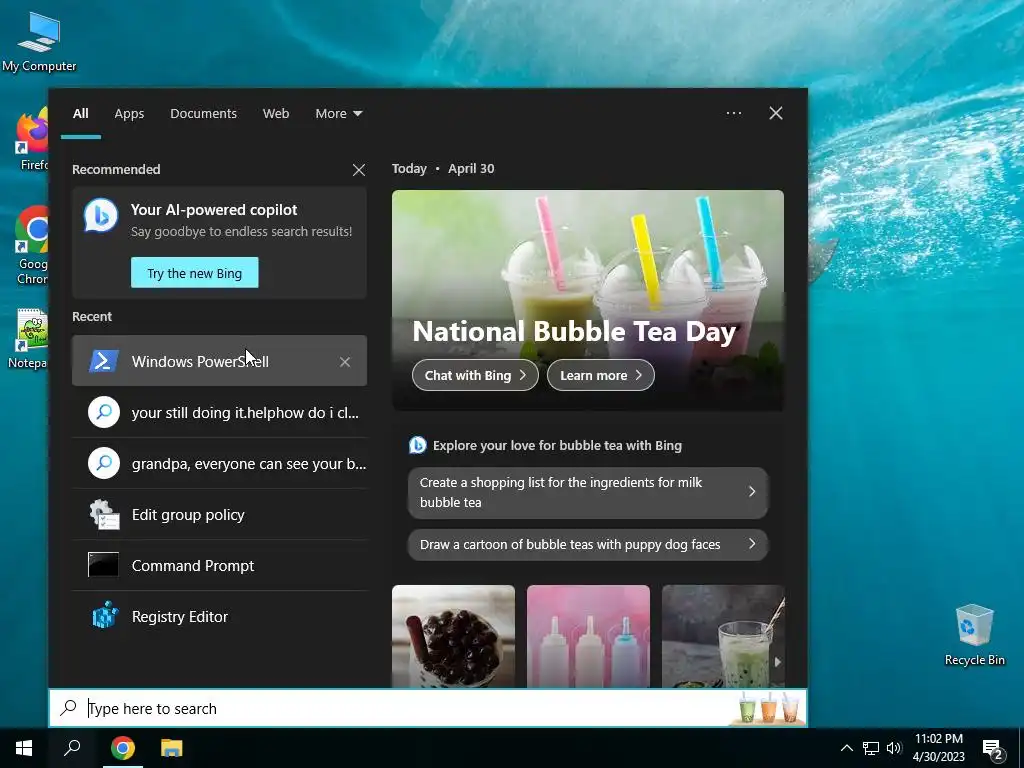Open the 'grandpa, everyone can see' search entry
This screenshot has height=768, width=1024.
click(219, 463)
